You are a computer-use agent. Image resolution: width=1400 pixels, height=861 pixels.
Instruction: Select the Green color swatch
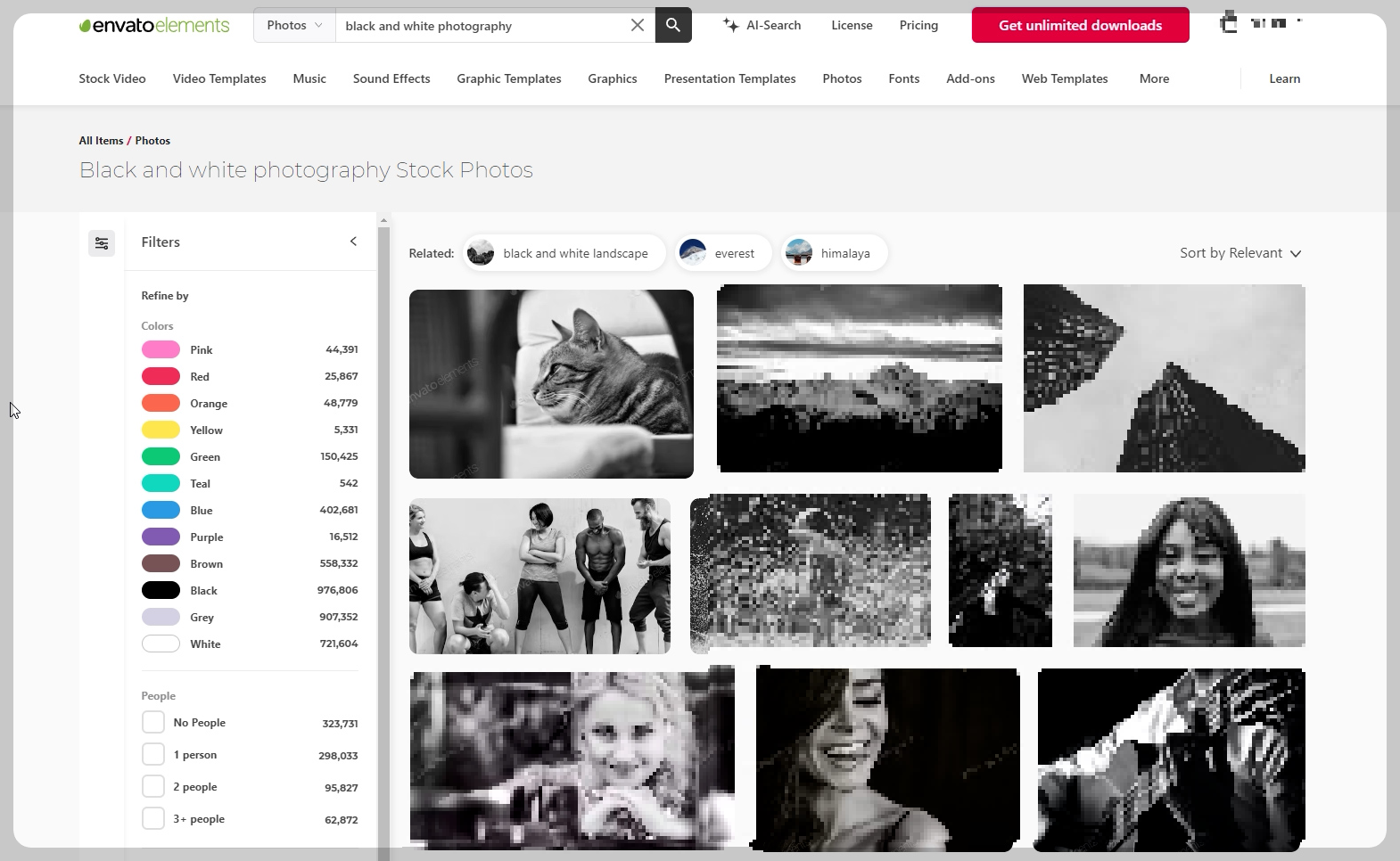pyautogui.click(x=161, y=456)
